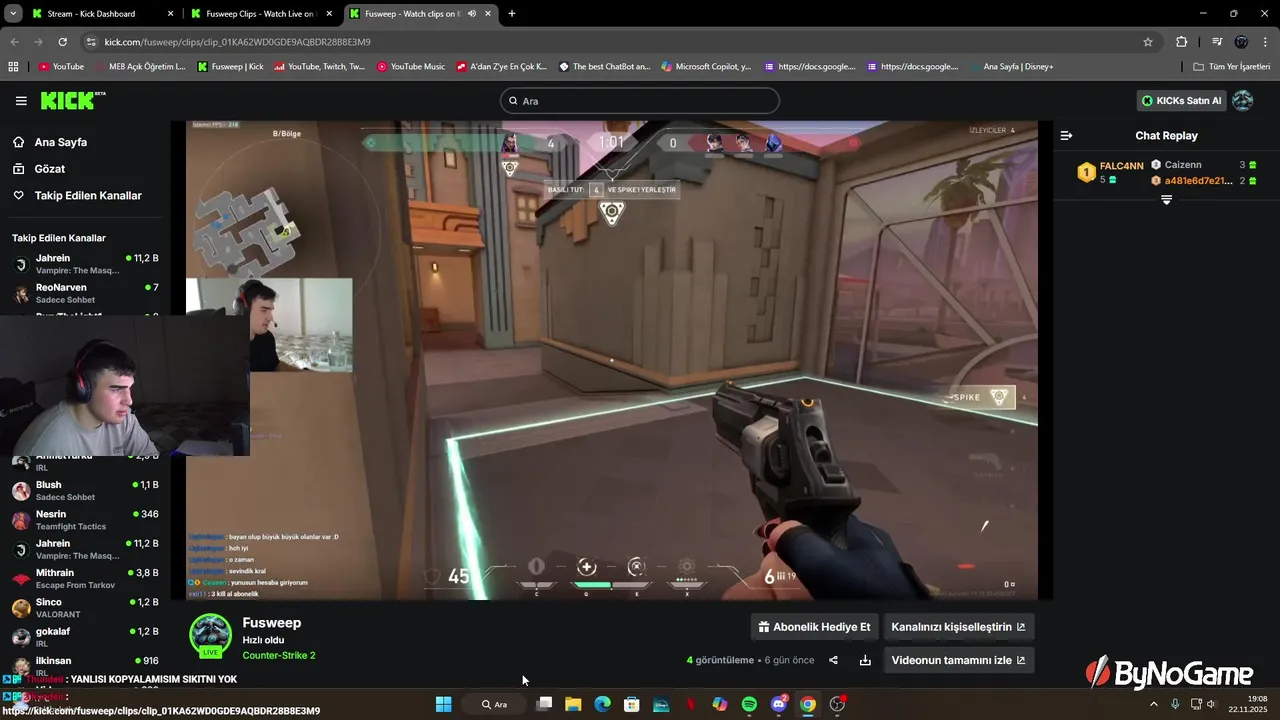Image resolution: width=1280 pixels, height=720 pixels.
Task: Open Microsoft Edge from the taskbar
Action: [x=603, y=704]
